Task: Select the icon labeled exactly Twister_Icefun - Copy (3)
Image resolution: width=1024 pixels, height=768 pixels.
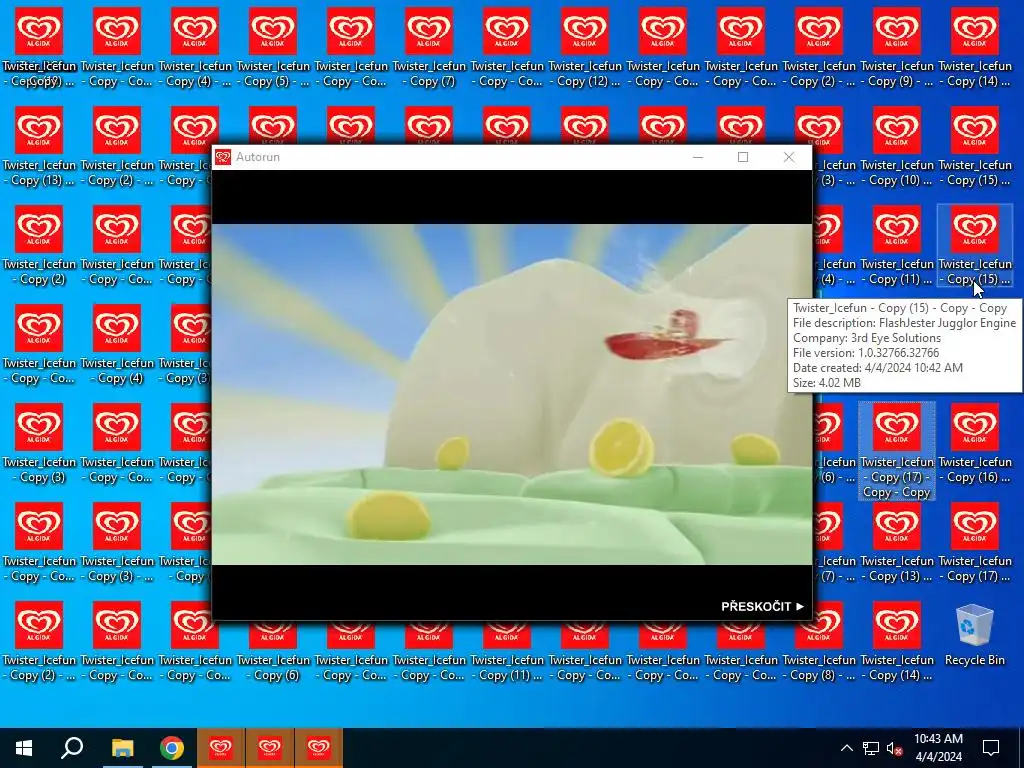Action: [39, 444]
